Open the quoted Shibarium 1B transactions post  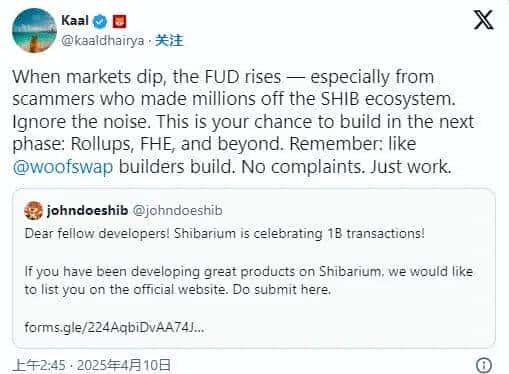point(254,268)
